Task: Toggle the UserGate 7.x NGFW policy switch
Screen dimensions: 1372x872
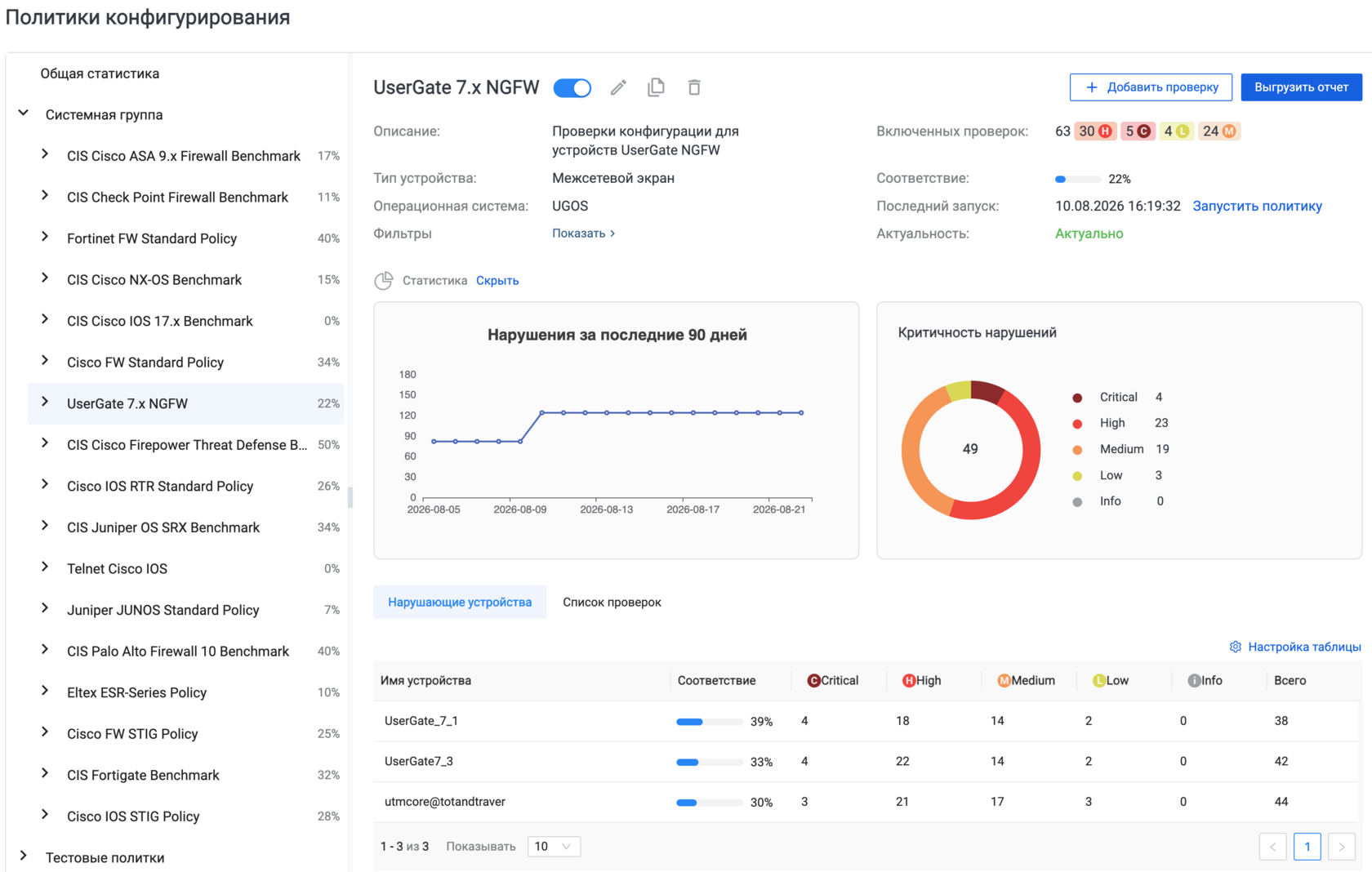Action: tap(572, 88)
